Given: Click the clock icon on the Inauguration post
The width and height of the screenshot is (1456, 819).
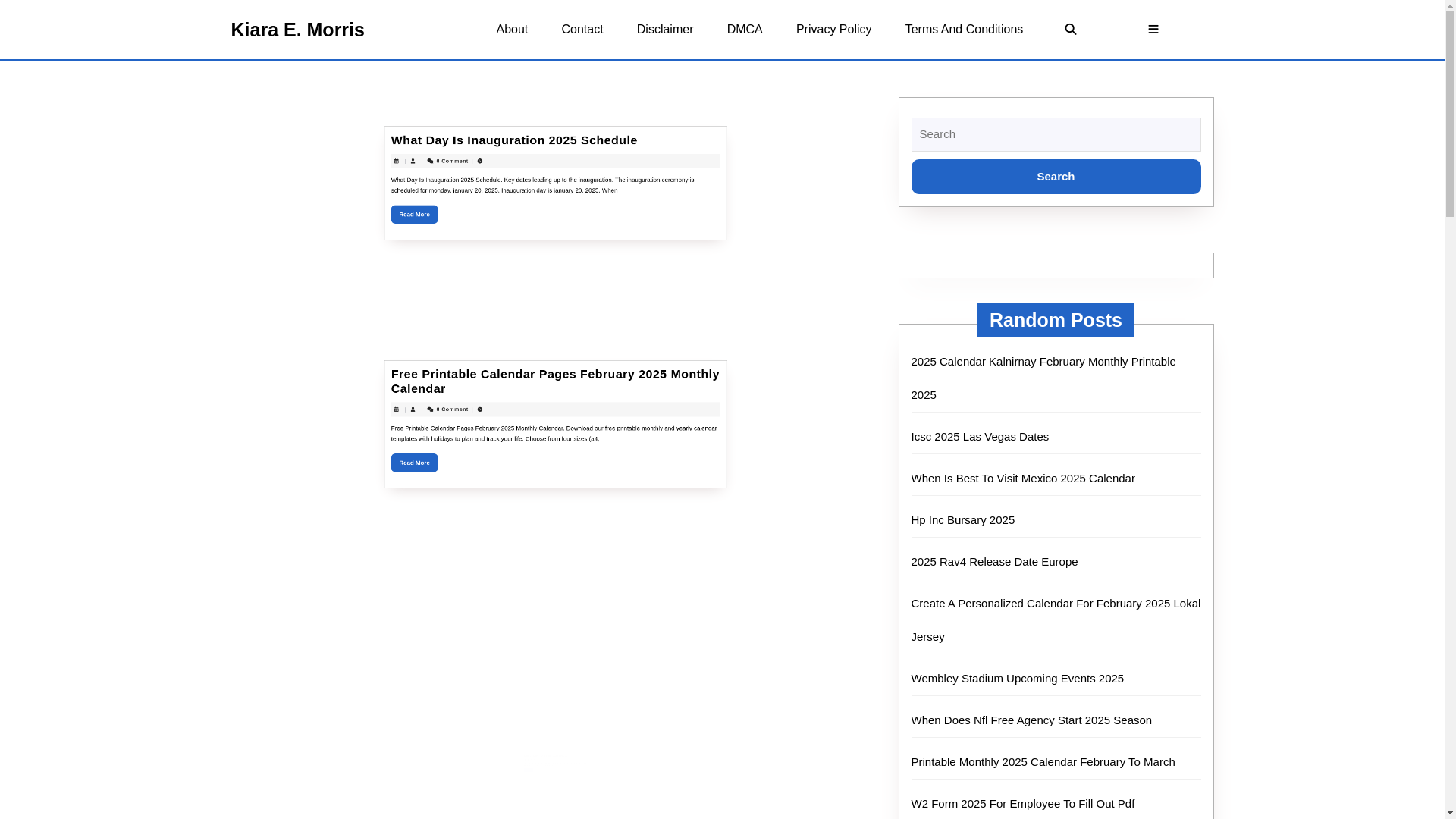Looking at the screenshot, I should coord(479,161).
